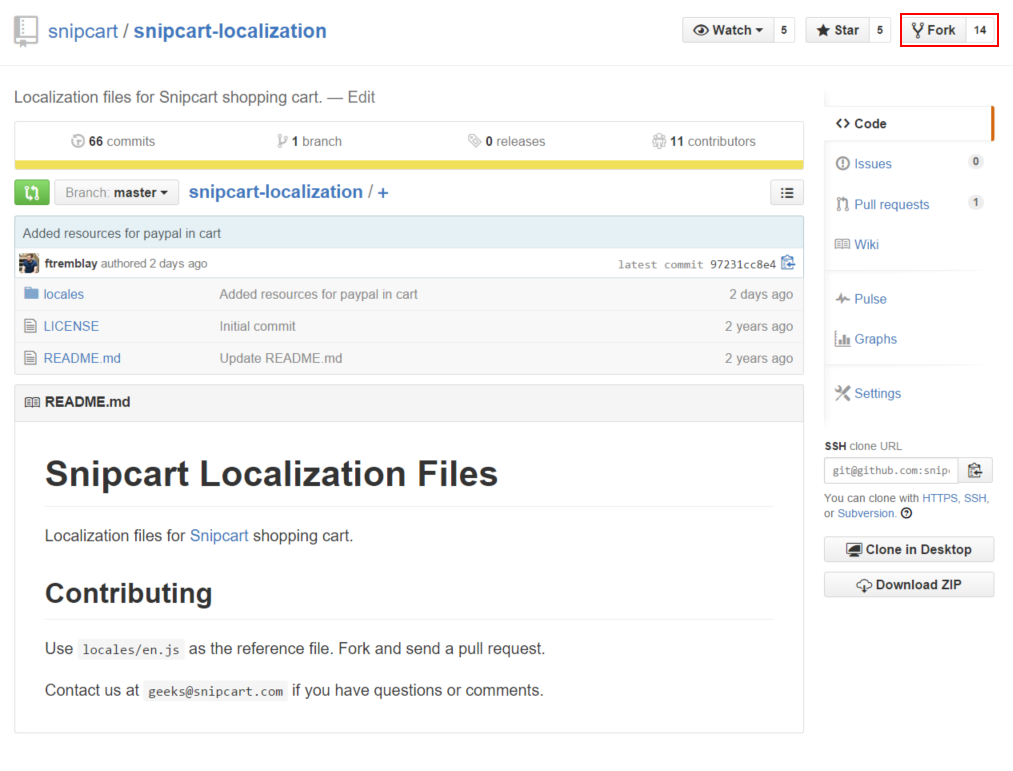Switch clone URL to HTTPS

940,498
